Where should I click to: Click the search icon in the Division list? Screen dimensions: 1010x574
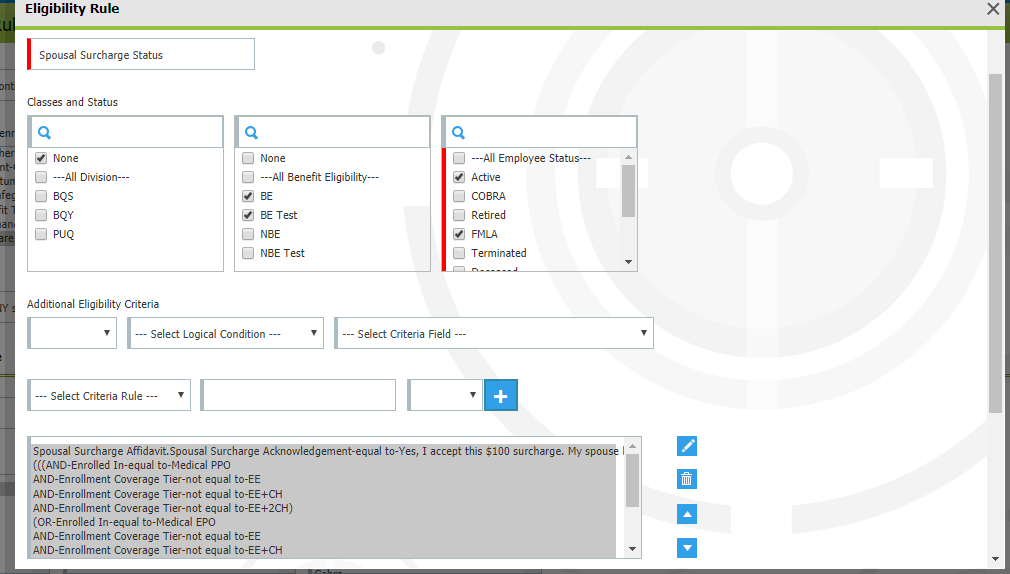44,132
